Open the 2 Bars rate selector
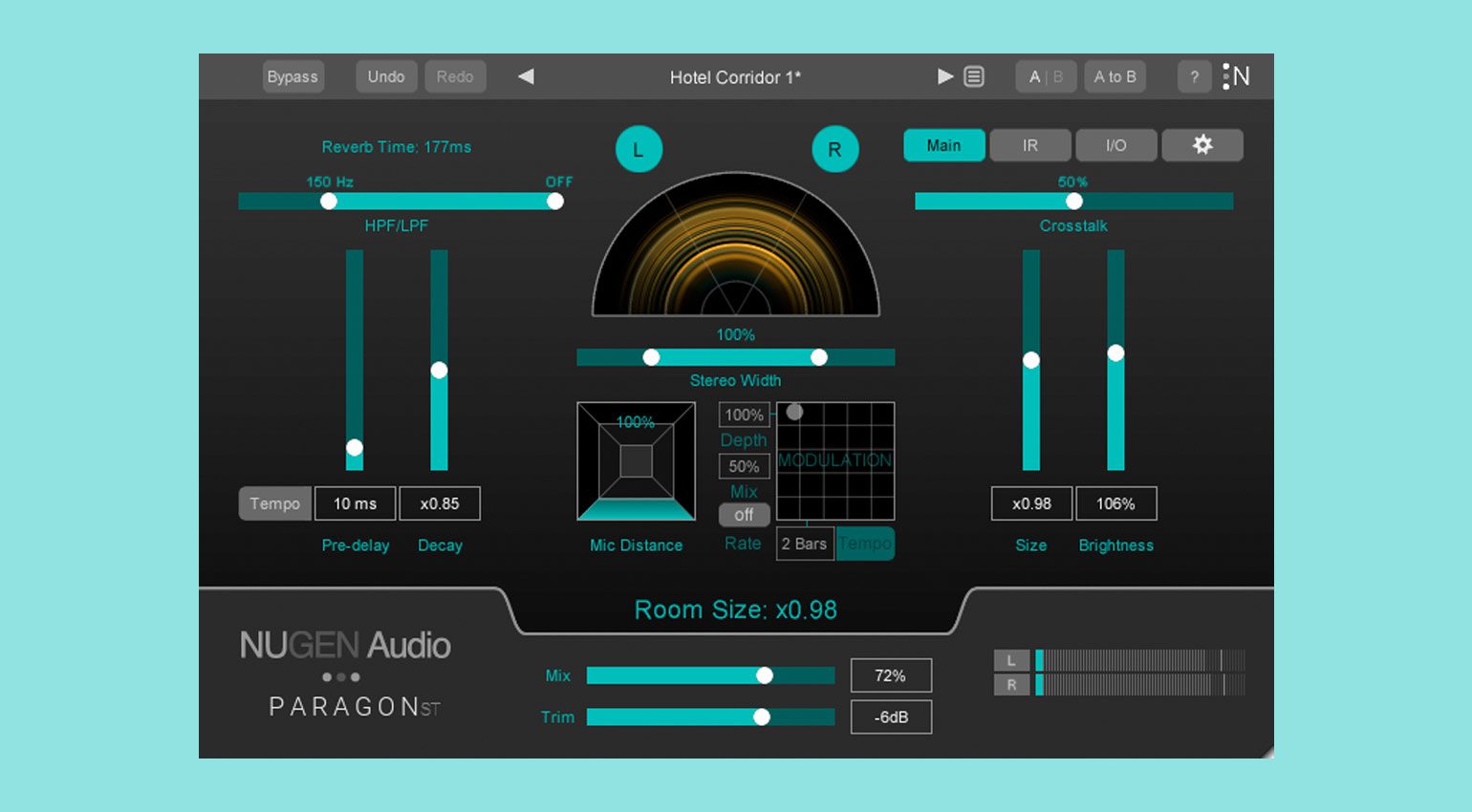Screen dimensions: 1472x812 tap(804, 544)
